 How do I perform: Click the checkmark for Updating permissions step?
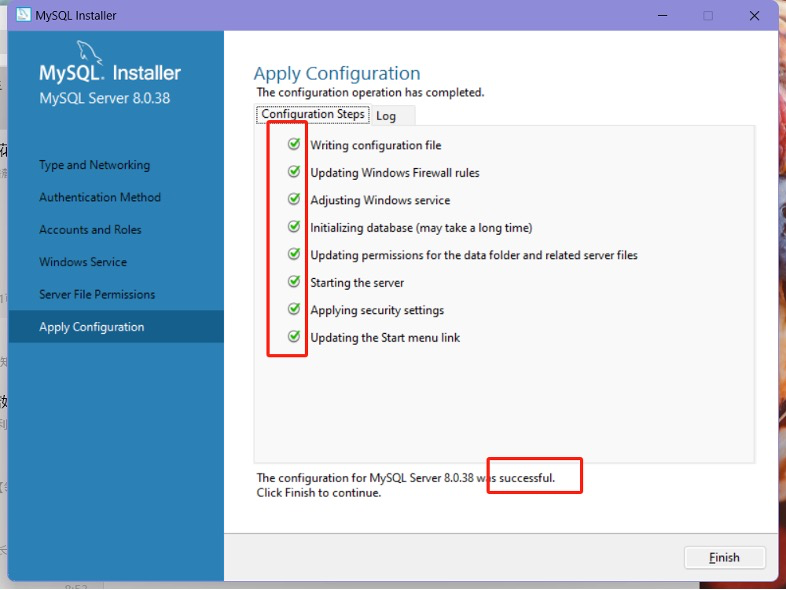pos(294,254)
